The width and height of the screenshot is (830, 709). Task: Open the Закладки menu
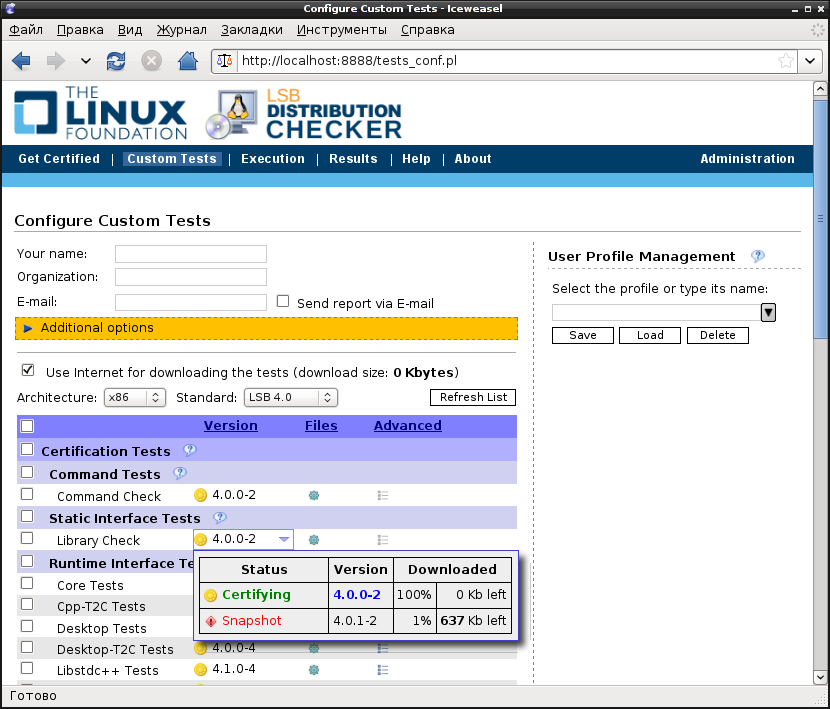click(x=252, y=30)
